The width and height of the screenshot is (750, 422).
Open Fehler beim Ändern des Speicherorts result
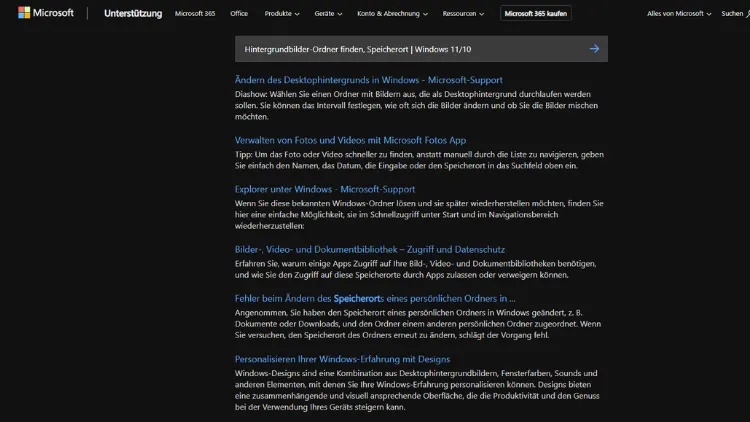click(x=375, y=299)
